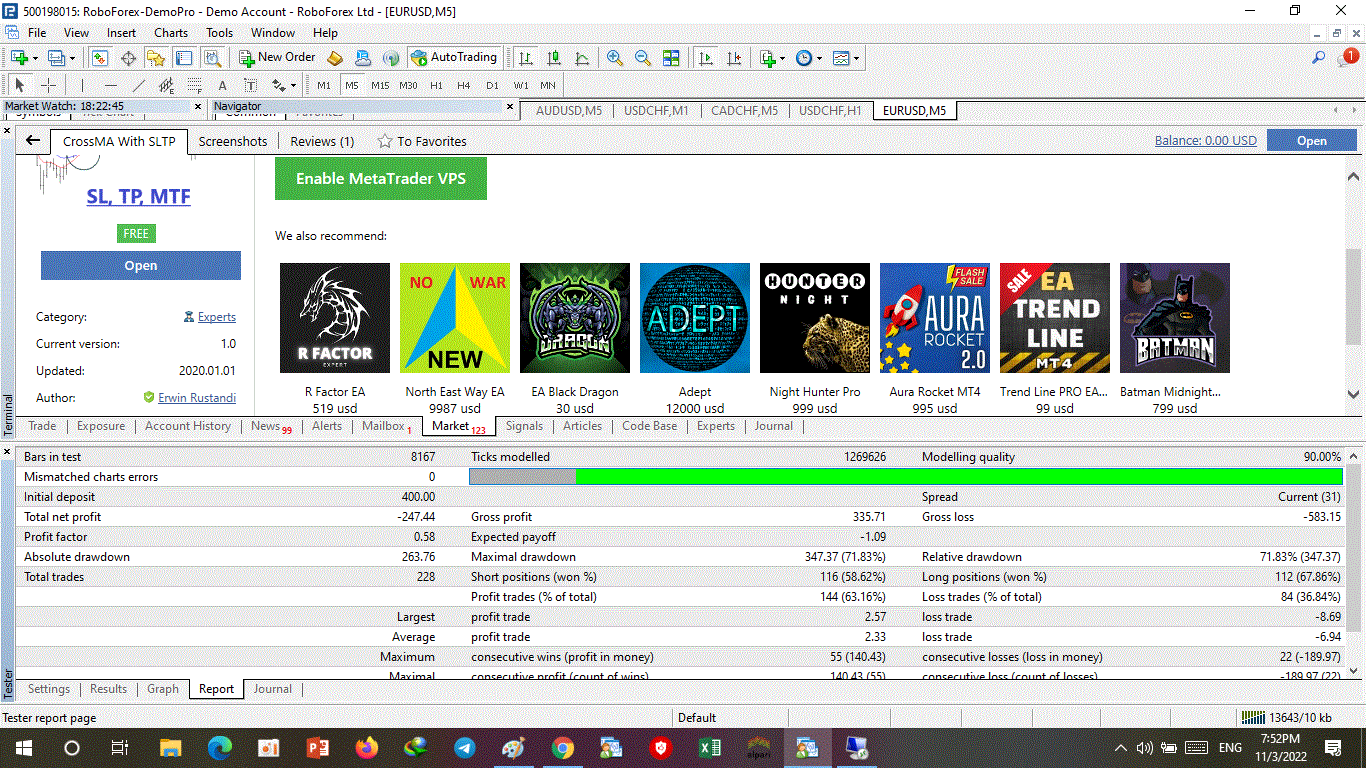Viewport: 1366px width, 768px height.
Task: Open the Charts menu
Action: [x=171, y=33]
